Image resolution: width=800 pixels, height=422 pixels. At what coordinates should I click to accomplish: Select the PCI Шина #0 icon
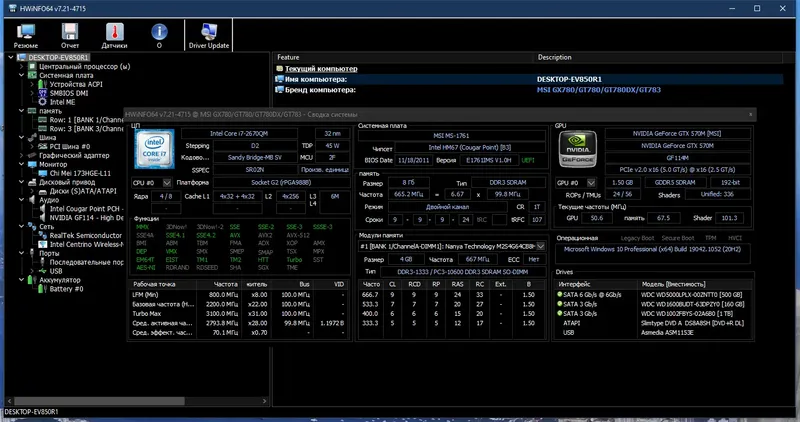(x=43, y=146)
